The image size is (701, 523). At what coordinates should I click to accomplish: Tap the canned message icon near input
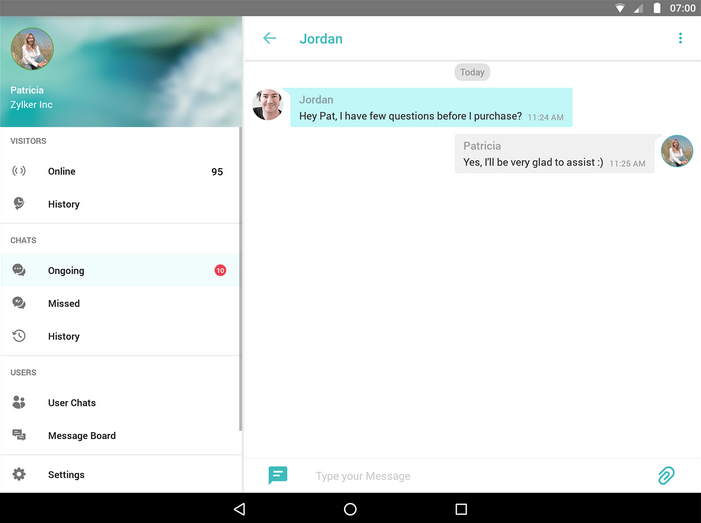(278, 475)
